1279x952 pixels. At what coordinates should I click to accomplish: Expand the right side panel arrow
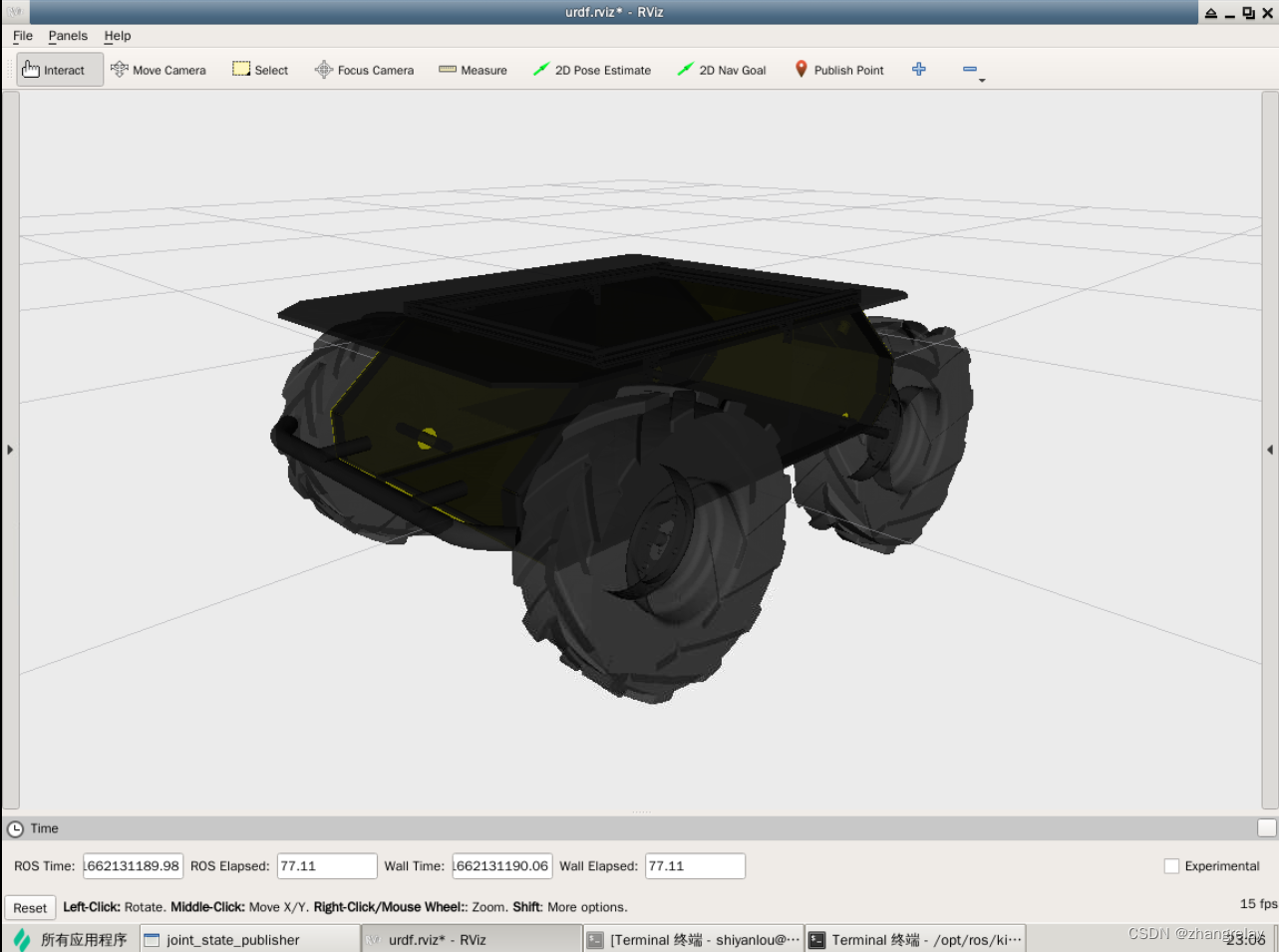click(1268, 449)
